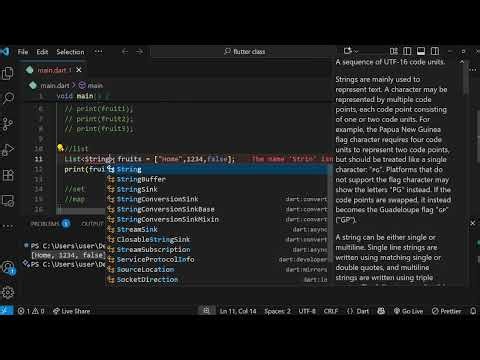
Task: Go back with the left arrow
Action: click(x=125, y=52)
